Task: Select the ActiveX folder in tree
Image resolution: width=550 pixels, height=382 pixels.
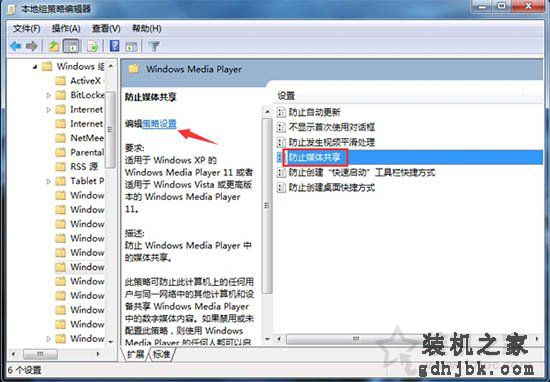Action: tap(85, 81)
